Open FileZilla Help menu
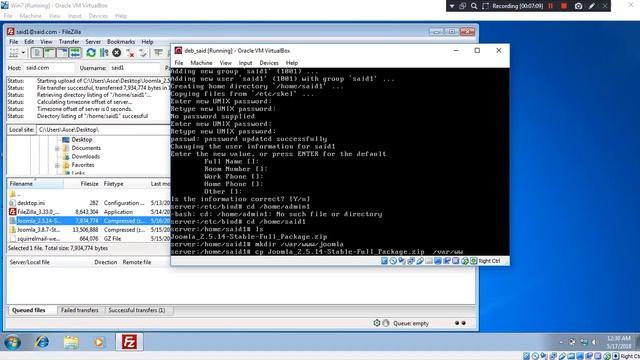 pyautogui.click(x=147, y=42)
